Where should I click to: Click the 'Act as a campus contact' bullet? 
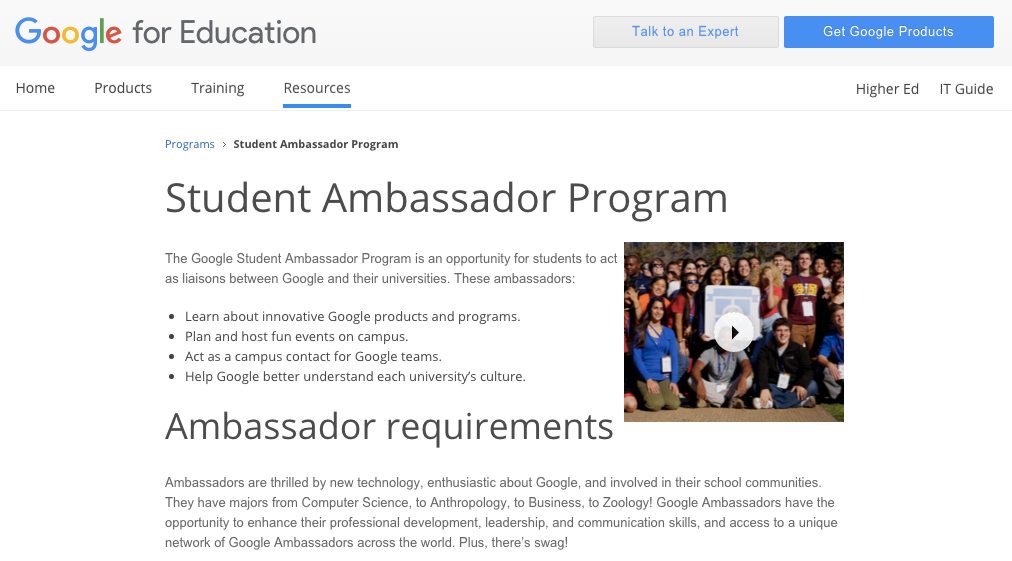tap(313, 356)
